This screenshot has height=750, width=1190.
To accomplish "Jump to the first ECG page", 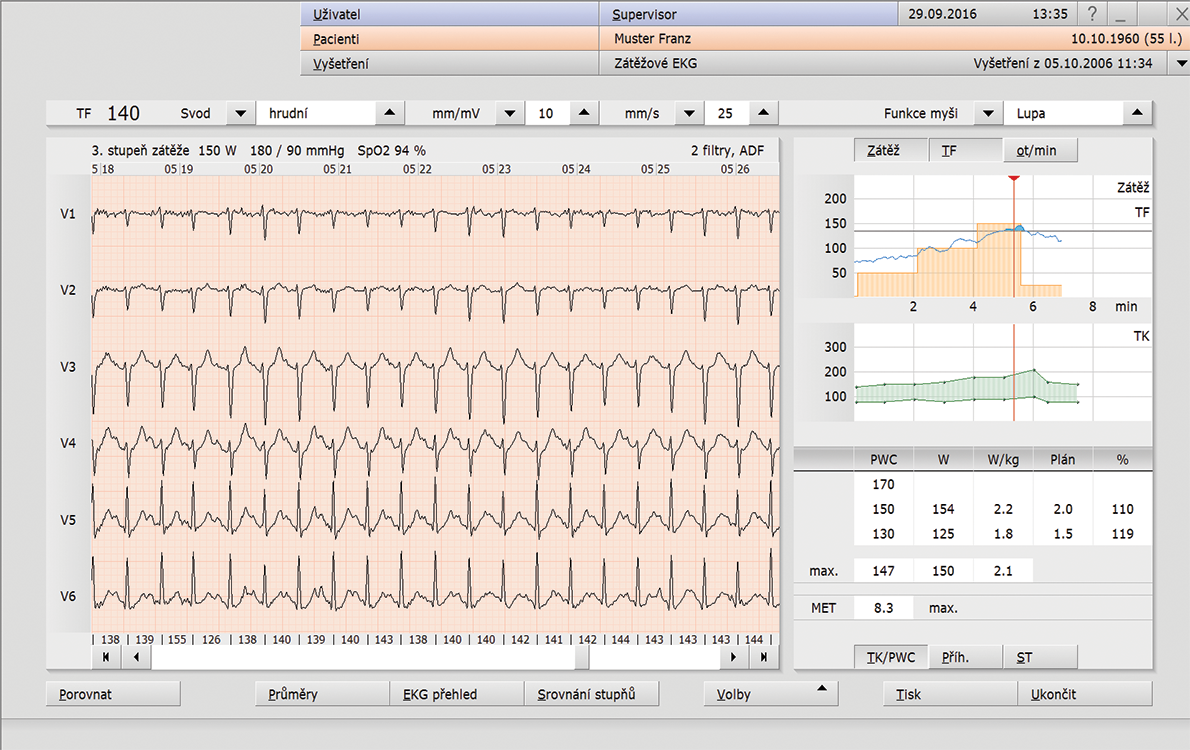I will pos(105,657).
